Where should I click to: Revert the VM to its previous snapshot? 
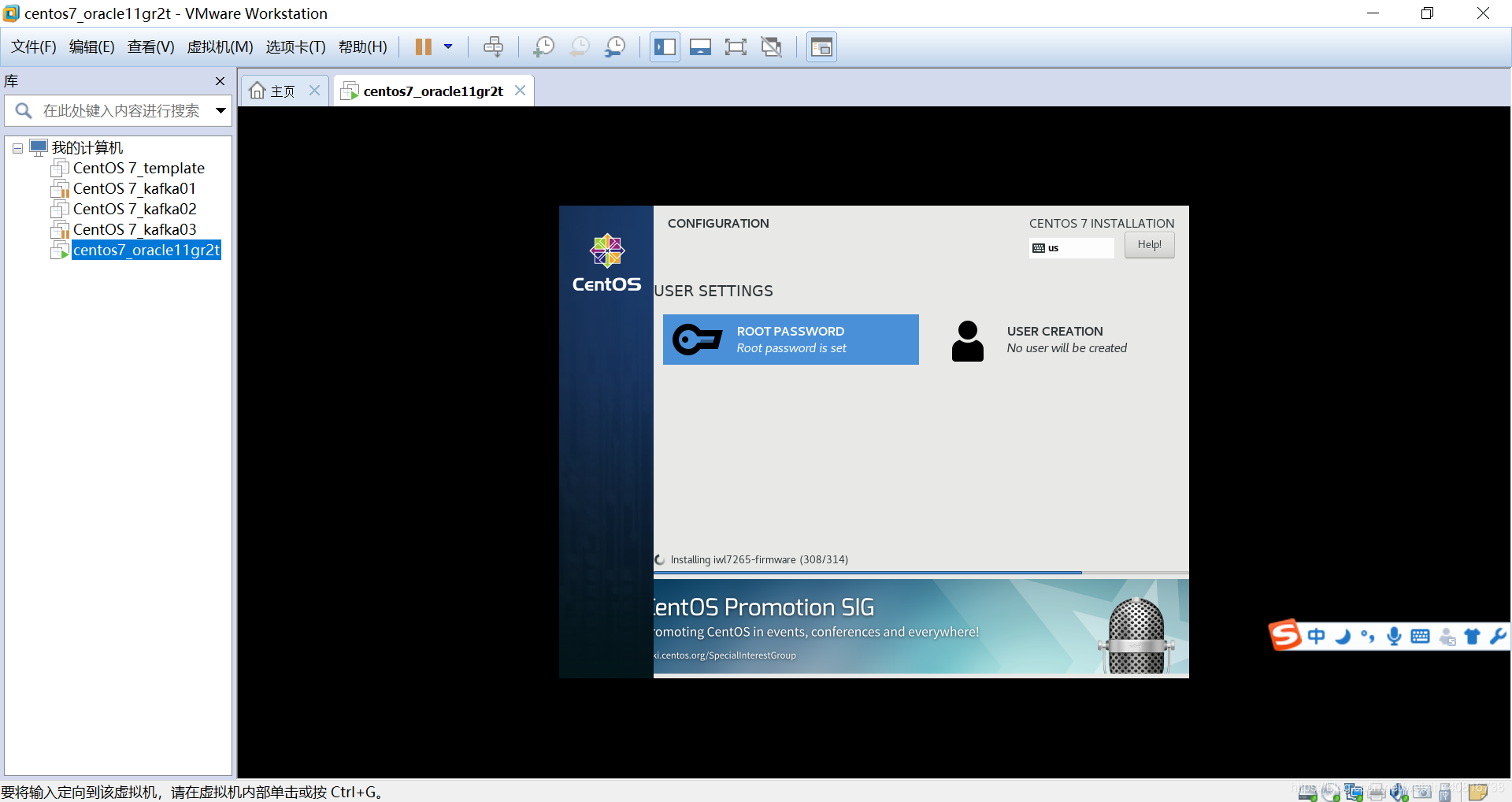(x=580, y=47)
